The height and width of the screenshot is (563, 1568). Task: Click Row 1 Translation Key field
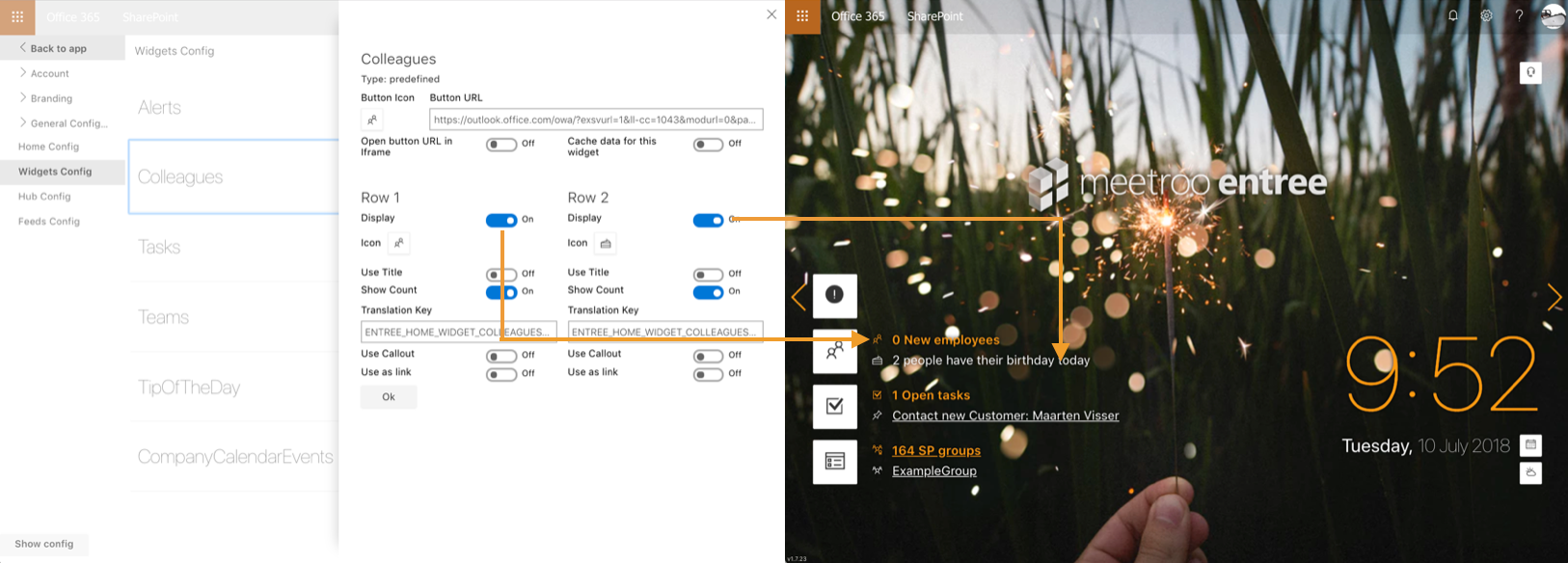pyautogui.click(x=459, y=332)
